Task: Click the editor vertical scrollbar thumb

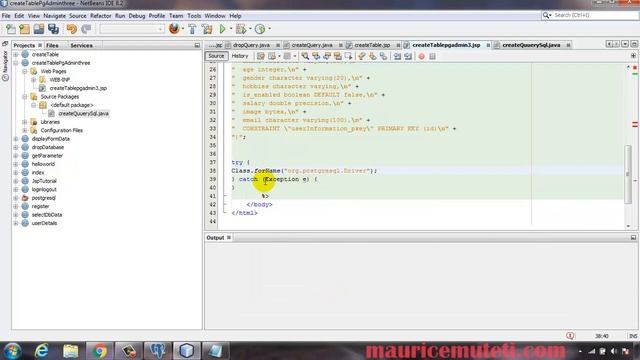Action: 628,174
